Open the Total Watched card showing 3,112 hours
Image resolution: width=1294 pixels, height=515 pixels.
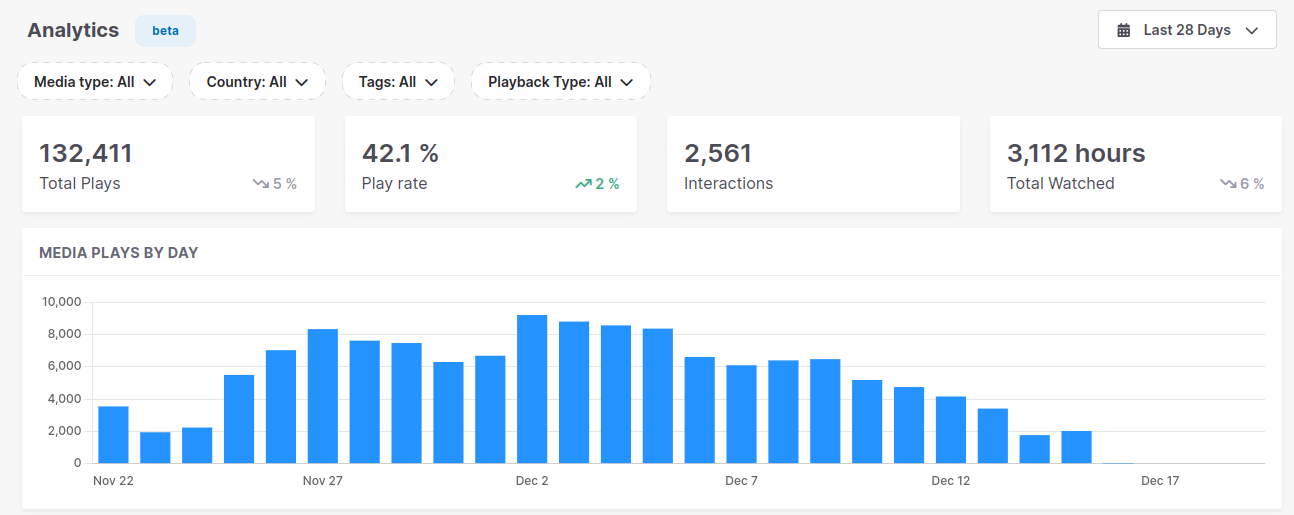click(x=1136, y=164)
